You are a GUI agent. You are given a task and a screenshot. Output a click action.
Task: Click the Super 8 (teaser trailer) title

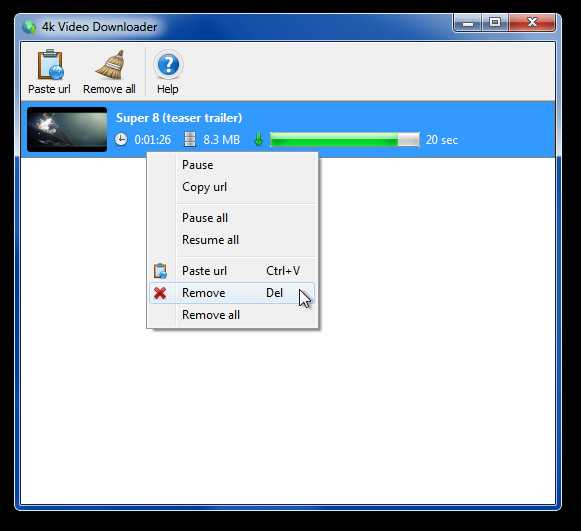[x=179, y=118]
